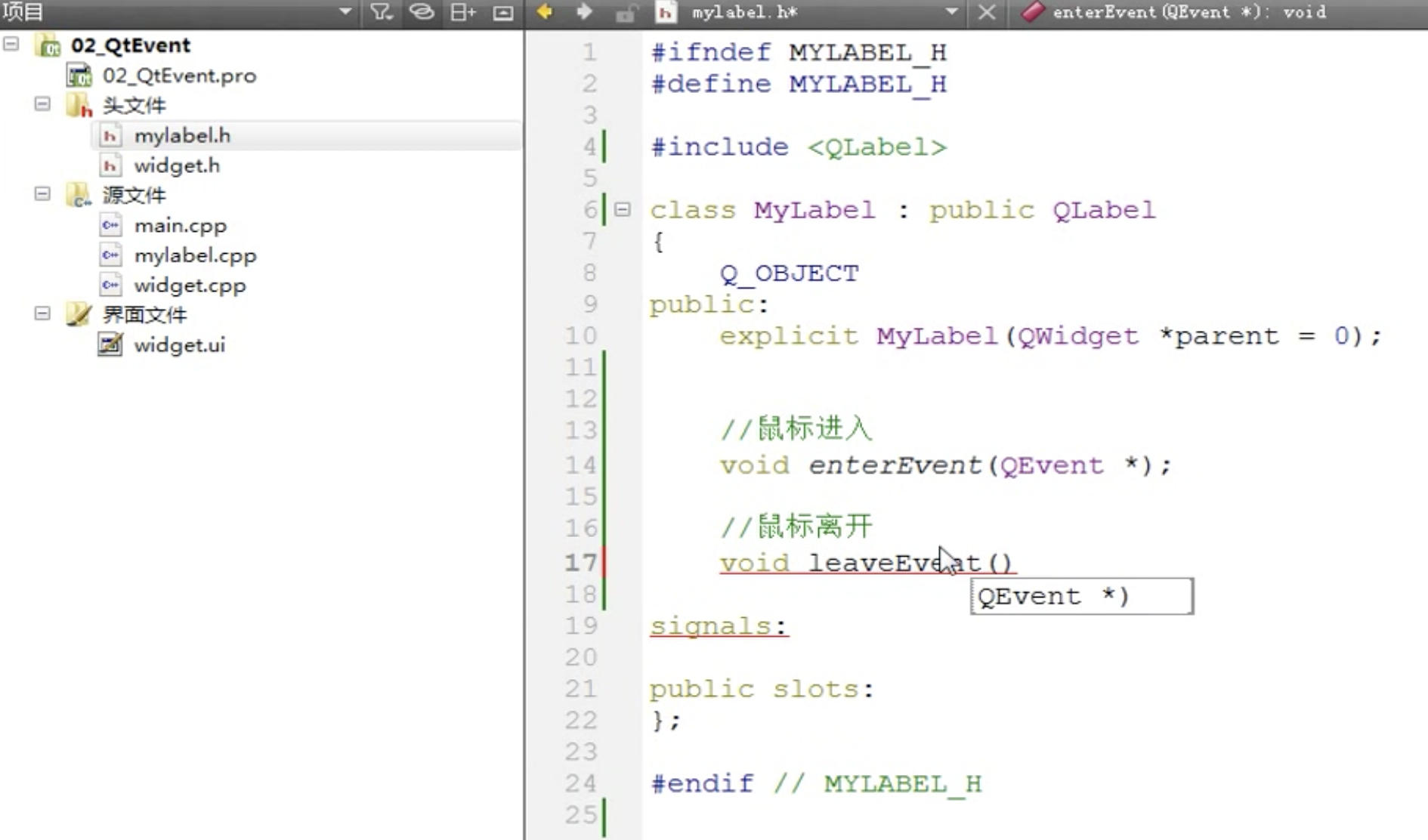Click the close side pane icon
Screen dimensions: 1428x840
pyautogui.click(x=503, y=12)
